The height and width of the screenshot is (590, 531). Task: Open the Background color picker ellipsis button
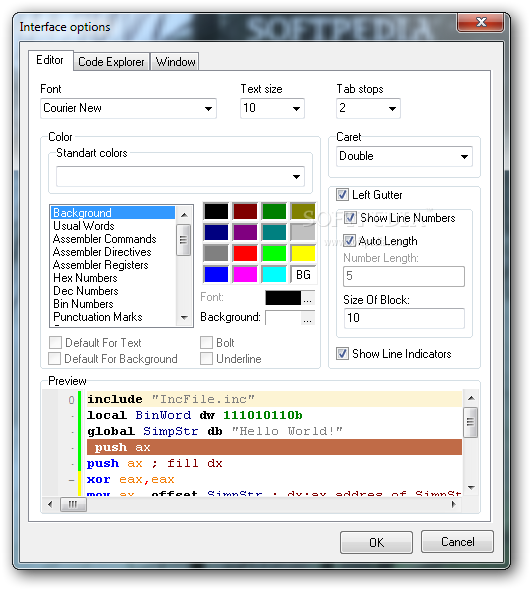pyautogui.click(x=308, y=318)
